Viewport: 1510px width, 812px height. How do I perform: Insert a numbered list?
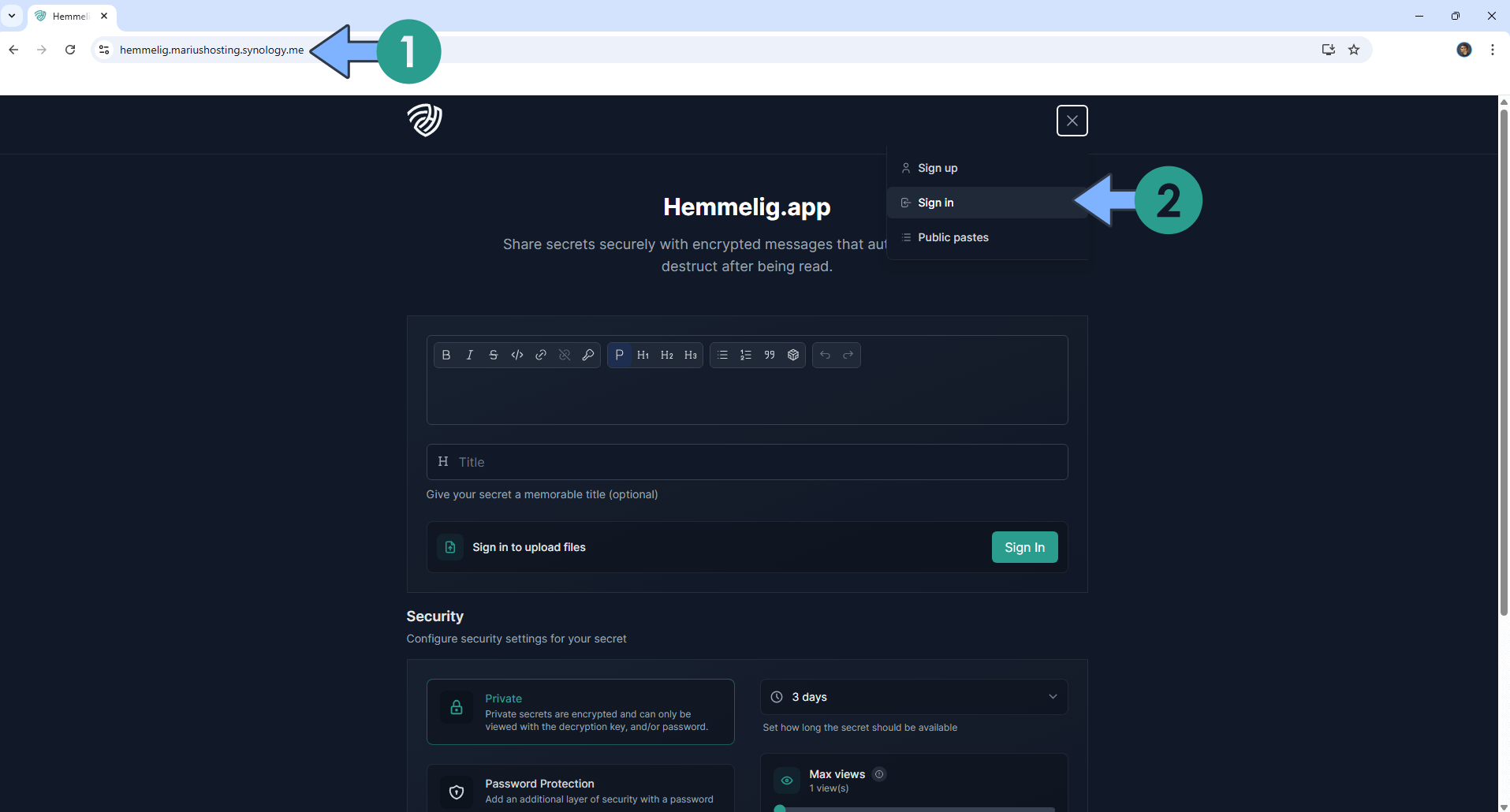[x=746, y=355]
